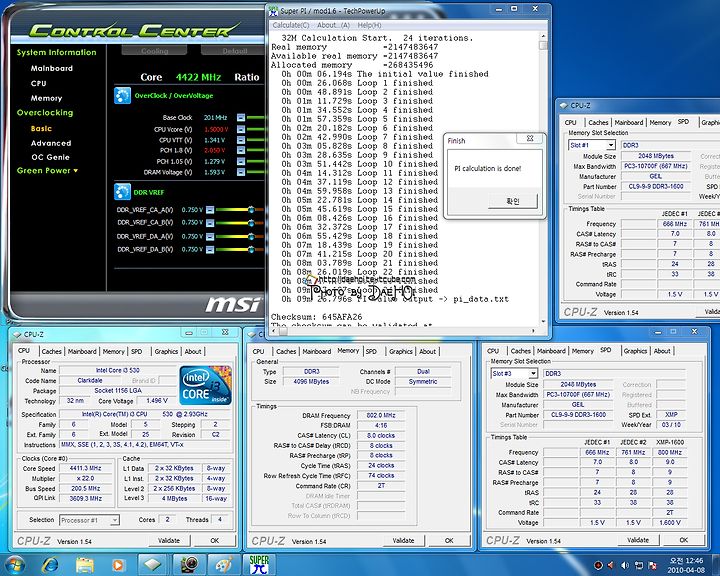Confirm the PI calculation done dialog
Image resolution: width=720 pixels, height=576 pixels.
pyautogui.click(x=512, y=201)
